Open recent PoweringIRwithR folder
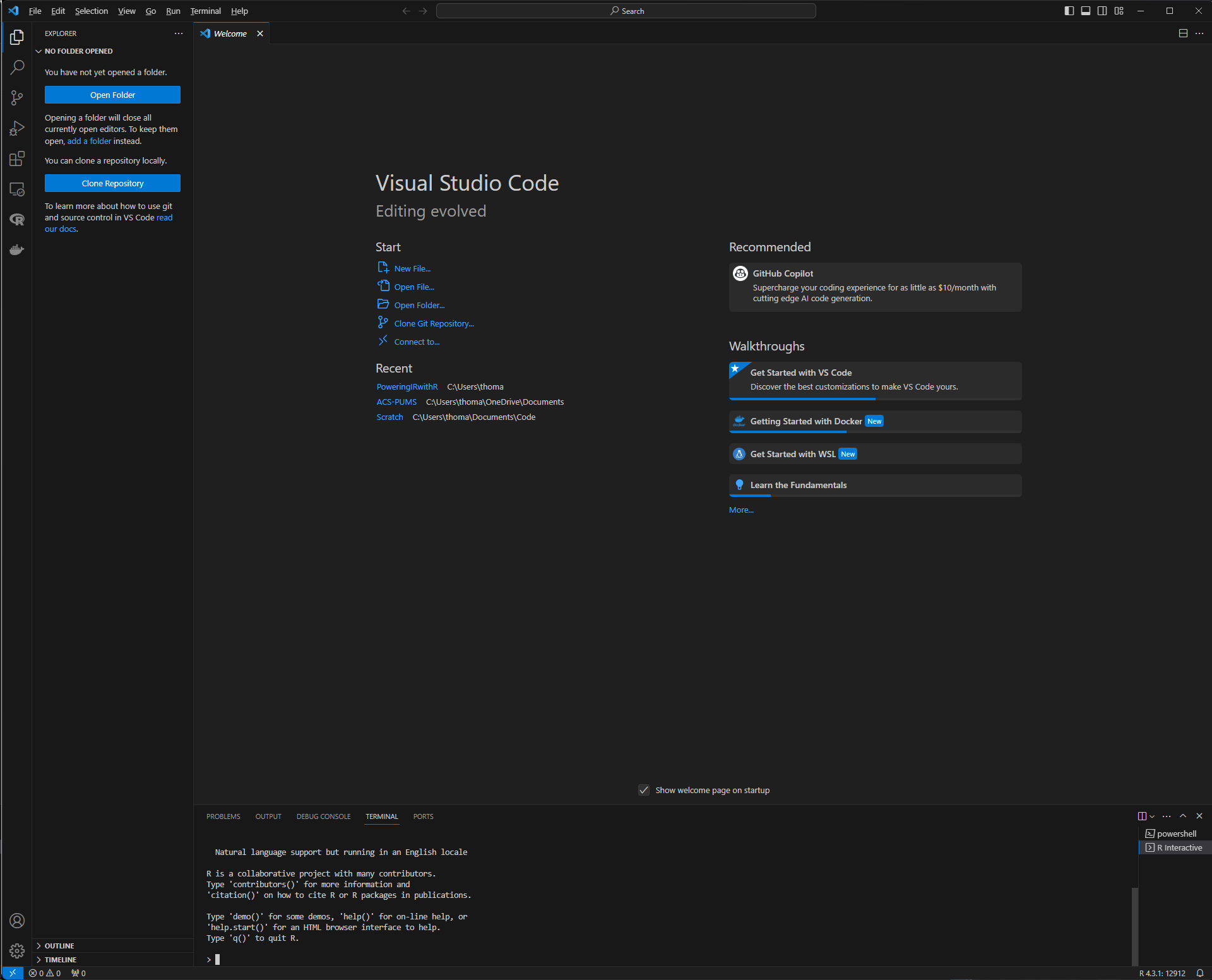Viewport: 1212px width, 980px height. [x=407, y=386]
